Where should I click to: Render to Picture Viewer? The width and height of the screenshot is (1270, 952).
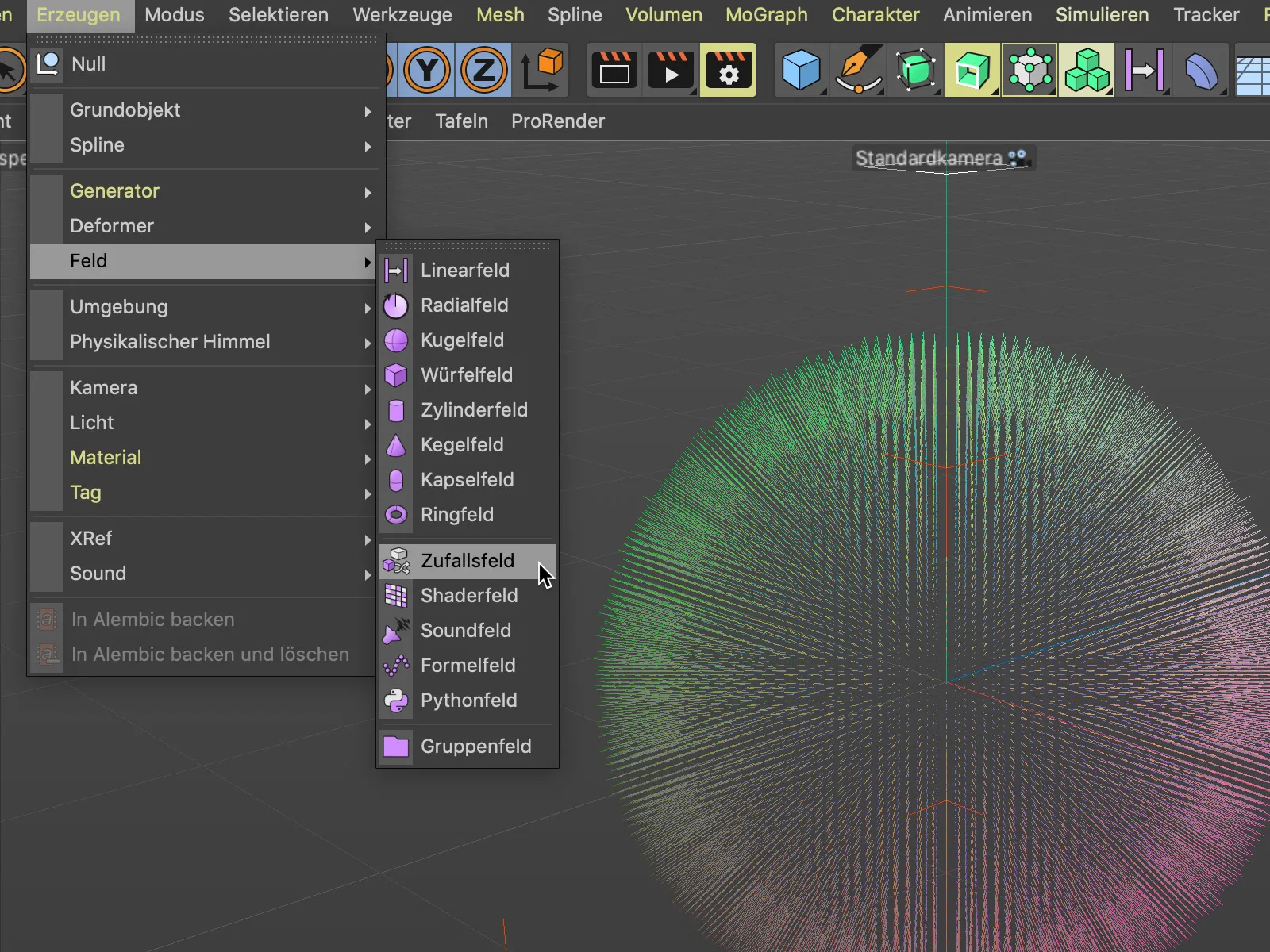672,71
